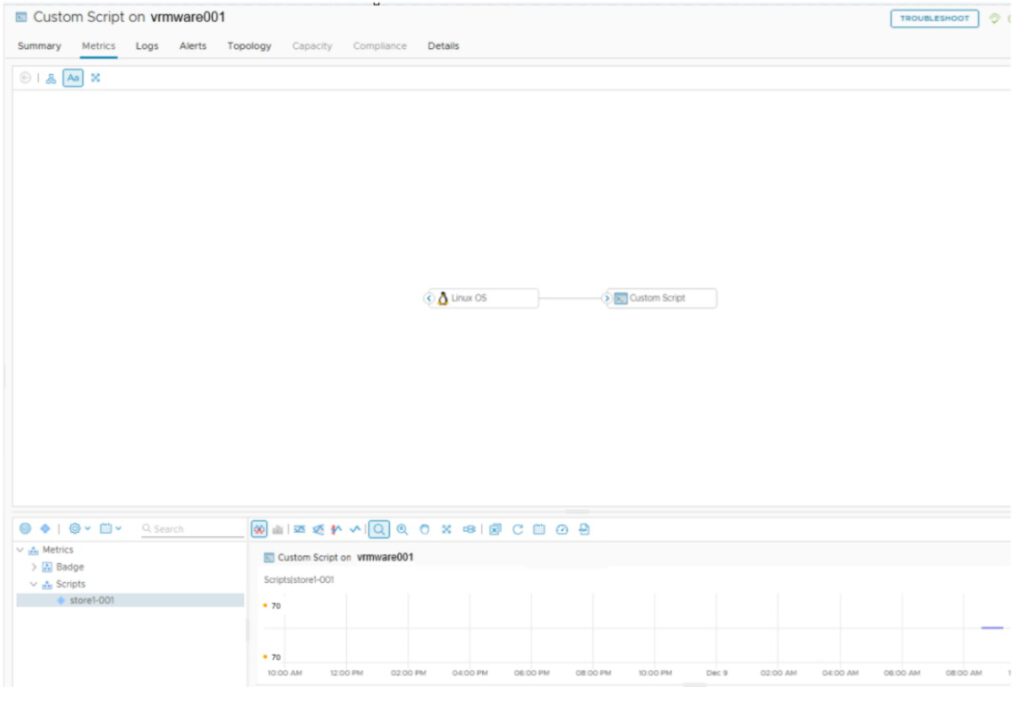Click the hierarchy layout icon in topology toolbar

point(51,78)
